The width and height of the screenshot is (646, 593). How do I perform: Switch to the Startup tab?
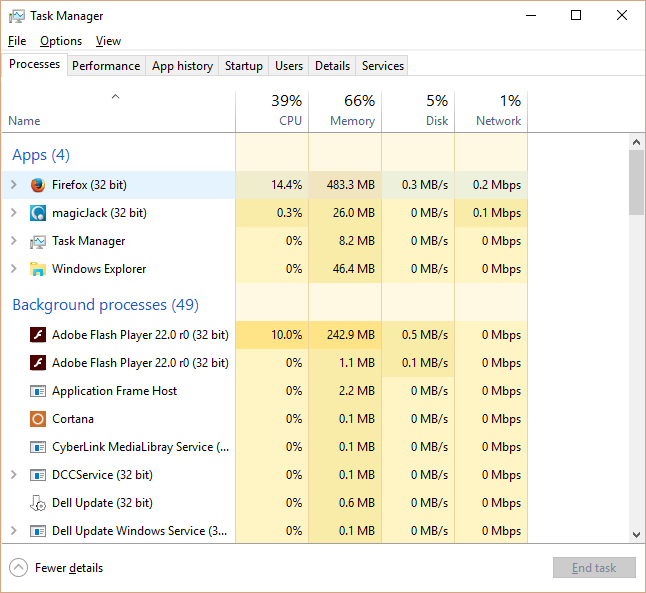coord(243,66)
